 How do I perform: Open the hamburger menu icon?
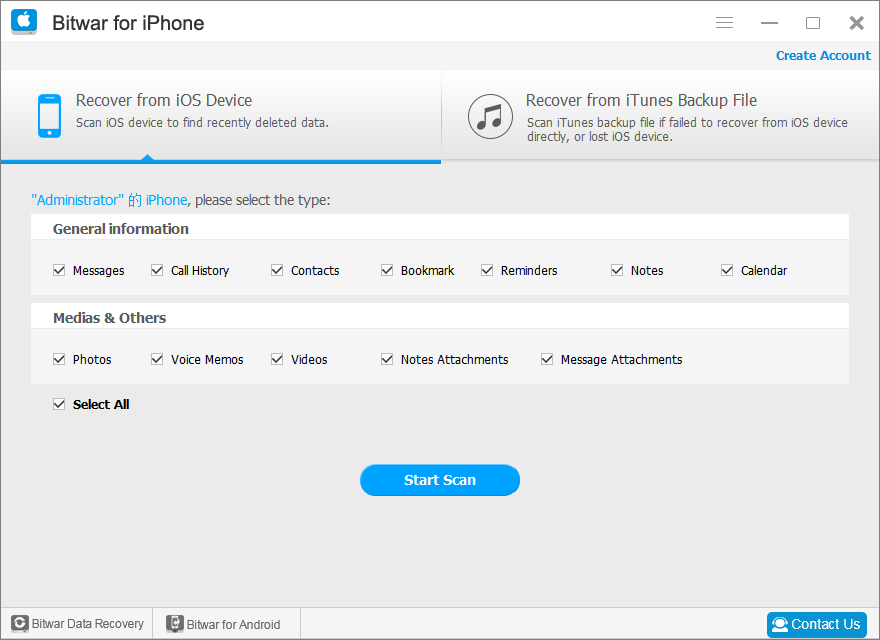(x=724, y=22)
